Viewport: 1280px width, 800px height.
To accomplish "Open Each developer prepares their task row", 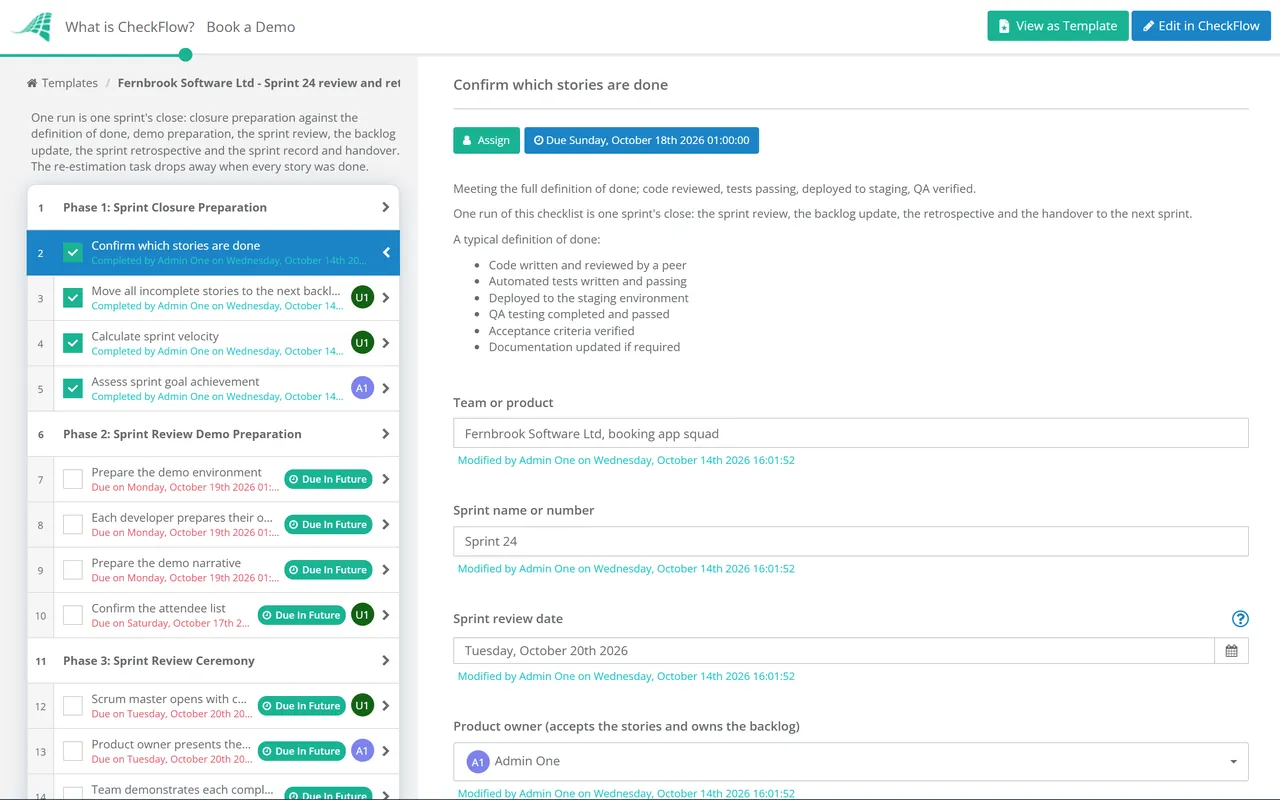I will [x=213, y=524].
